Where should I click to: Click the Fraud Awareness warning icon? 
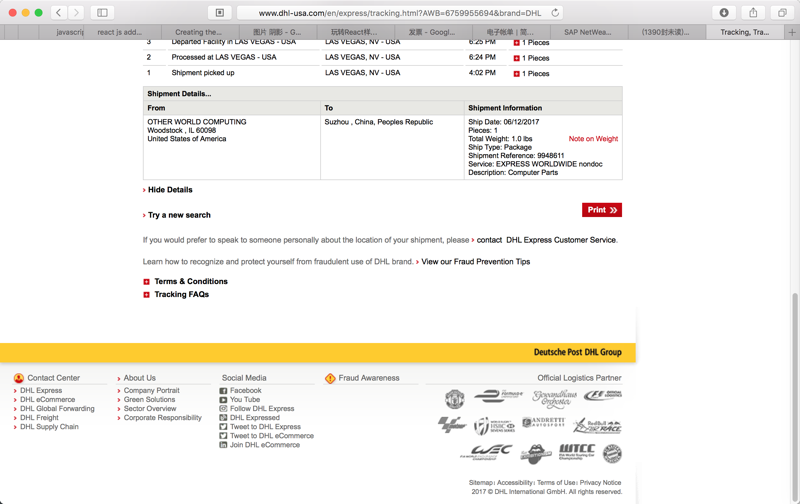[x=330, y=378]
